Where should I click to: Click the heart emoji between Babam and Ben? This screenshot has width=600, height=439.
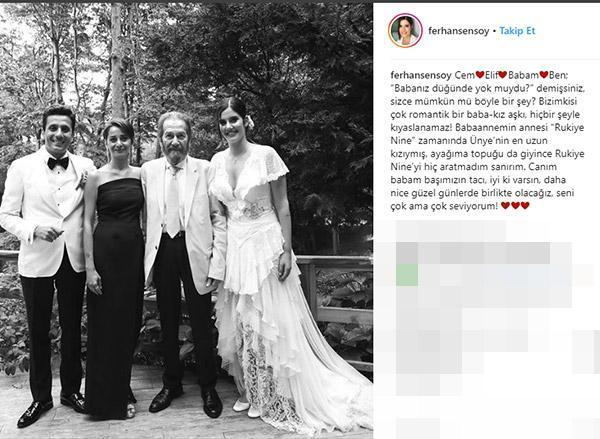tap(543, 75)
